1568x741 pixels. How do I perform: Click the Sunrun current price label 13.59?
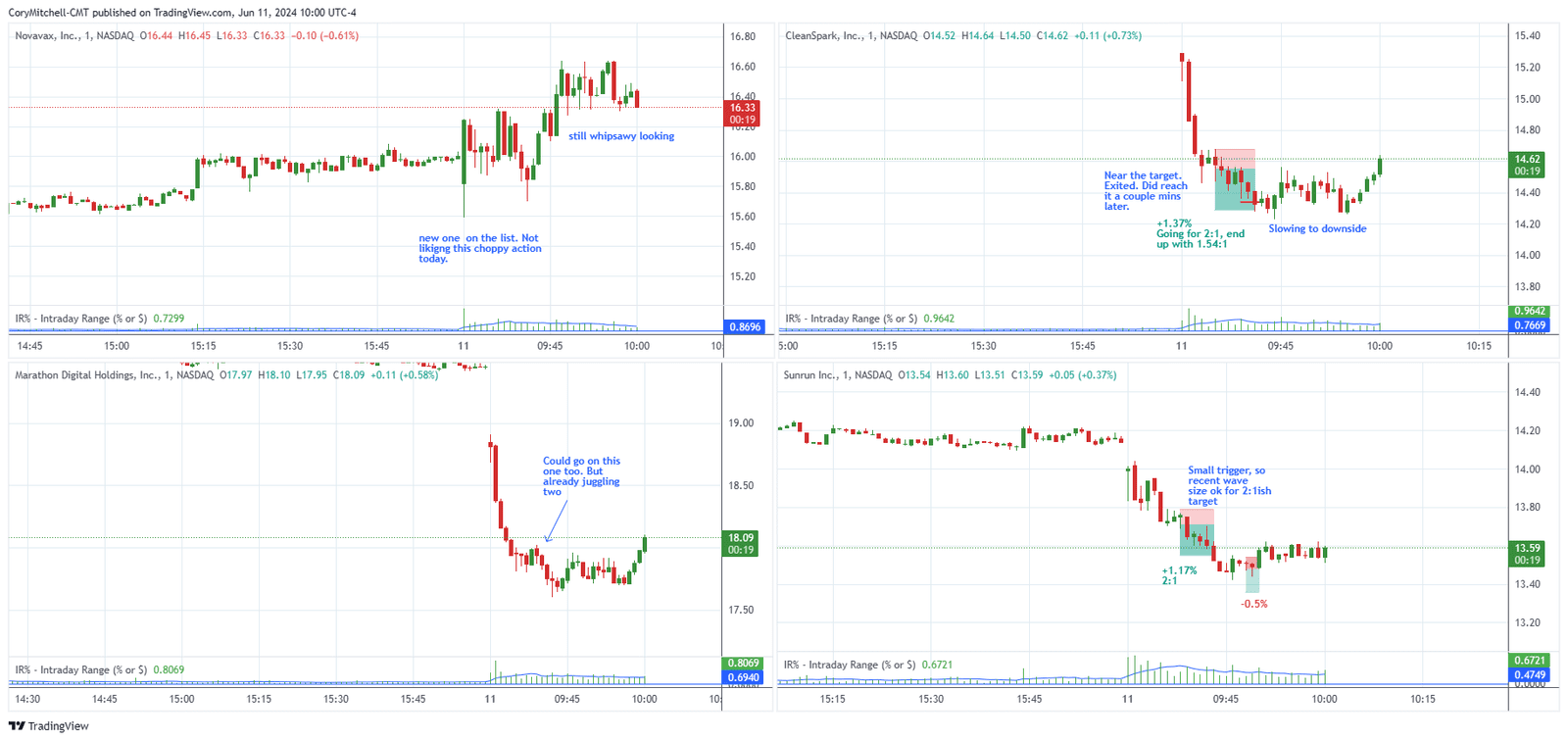click(1527, 554)
